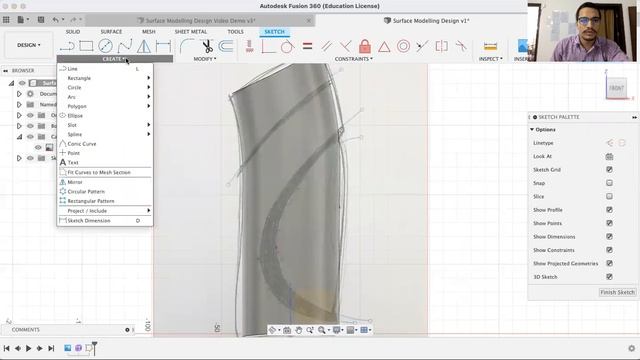Click the Save icon in the top bar
The width and height of the screenshot is (640, 360).
pos(41,19)
